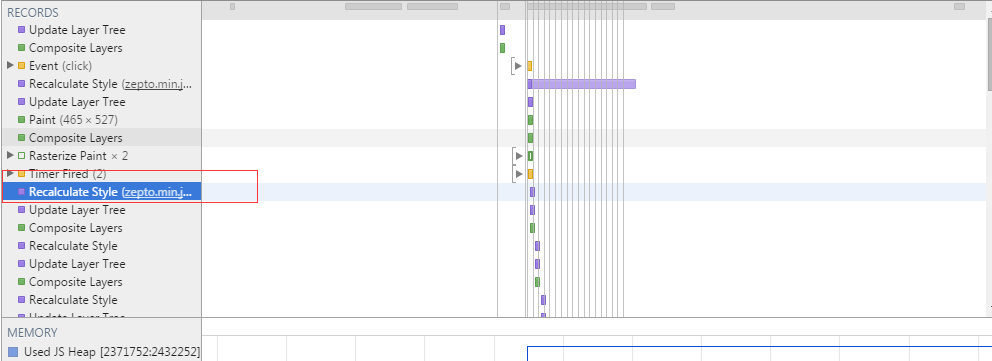Select the highlighted Composite Layers row

pyautogui.click(x=101, y=138)
